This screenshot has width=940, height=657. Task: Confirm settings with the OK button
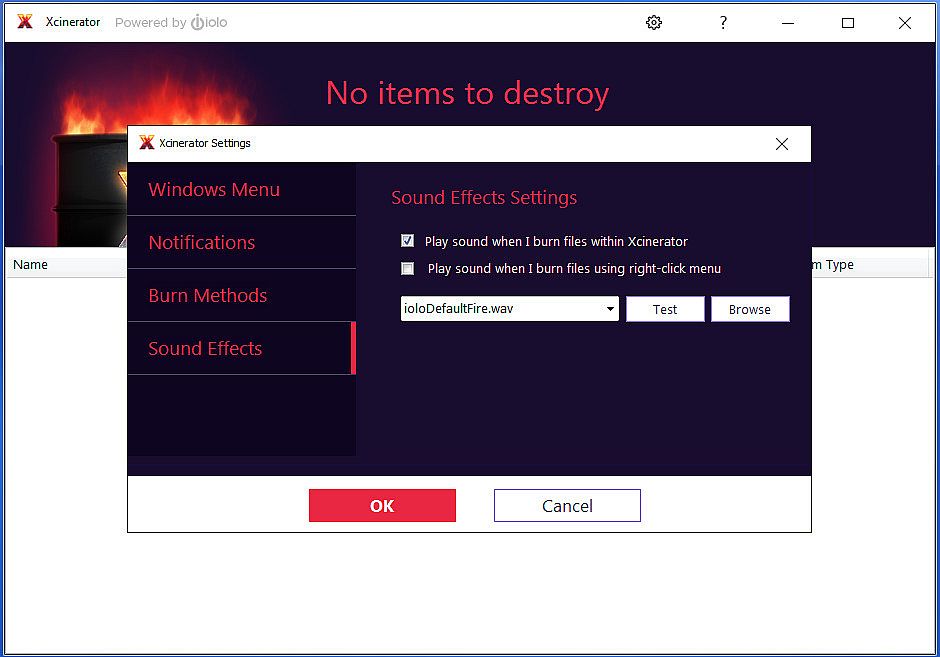click(x=382, y=505)
